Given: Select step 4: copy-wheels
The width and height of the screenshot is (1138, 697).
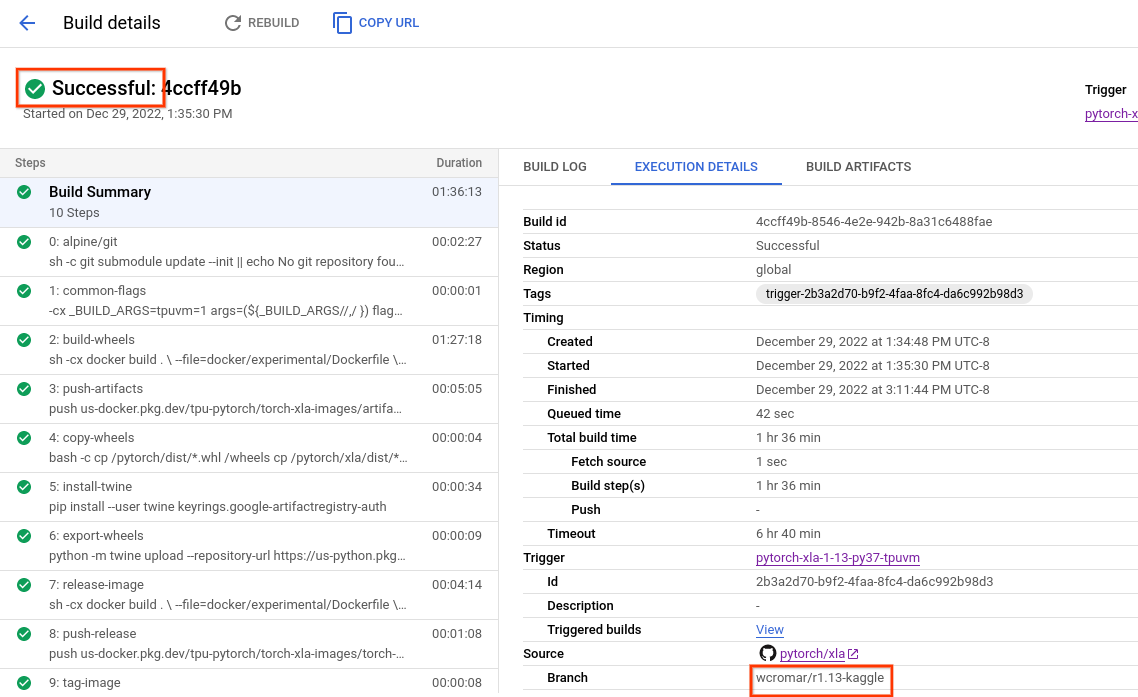Looking at the screenshot, I should tap(249, 448).
